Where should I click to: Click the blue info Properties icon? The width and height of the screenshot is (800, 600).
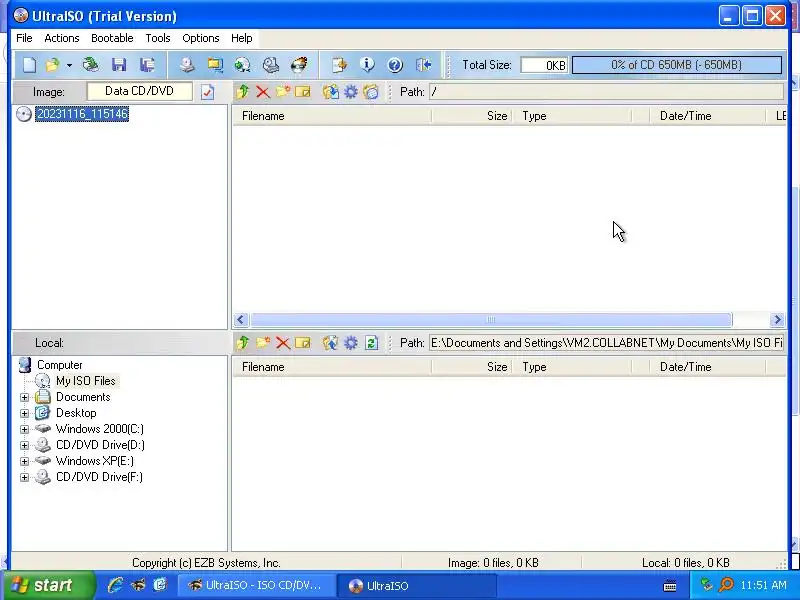click(367, 65)
